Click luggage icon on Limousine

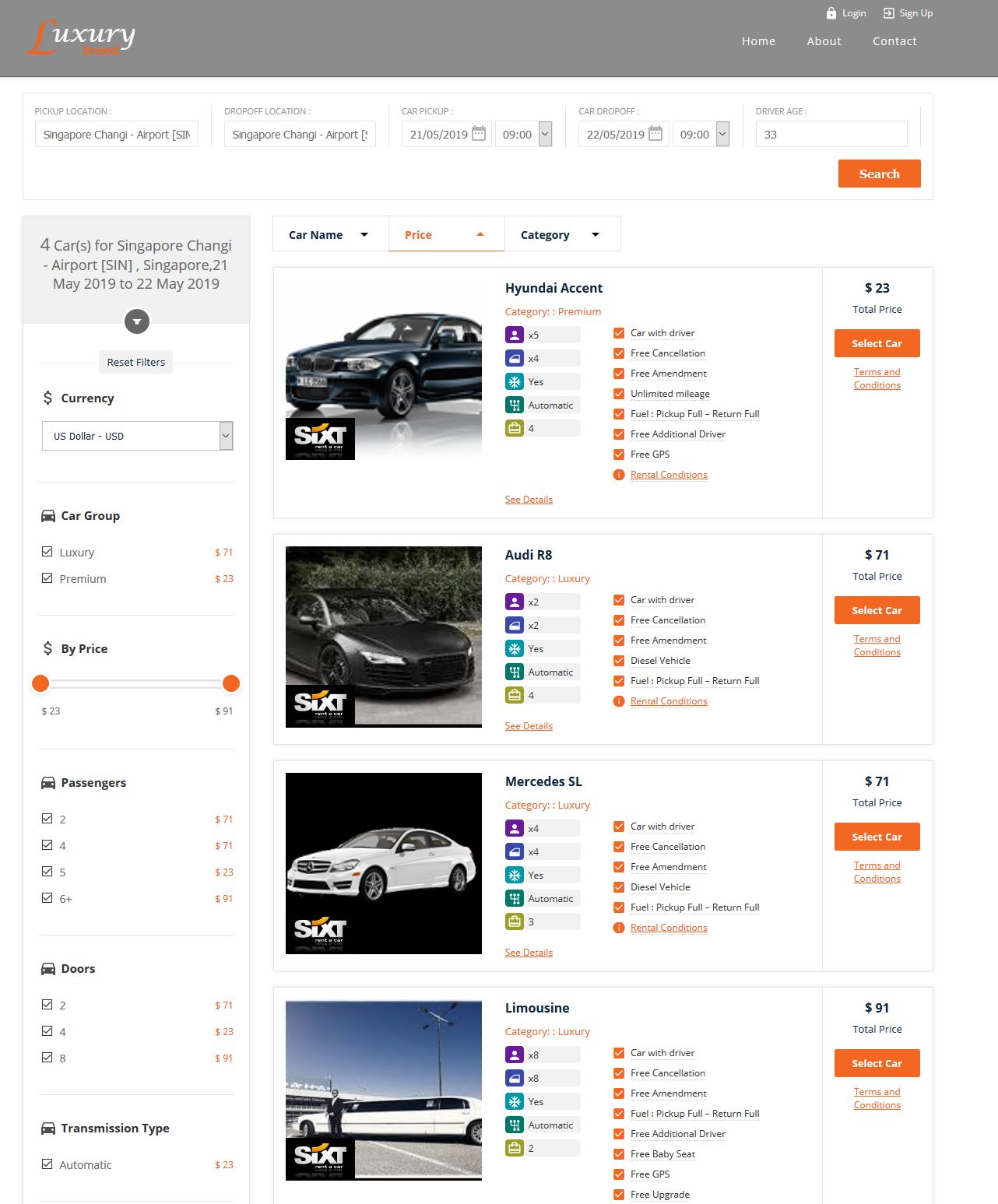click(x=515, y=1148)
